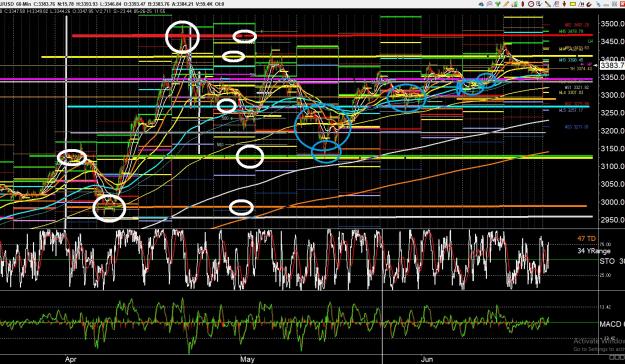Click the cloud icon in the top toolbar

(x=481, y=4)
